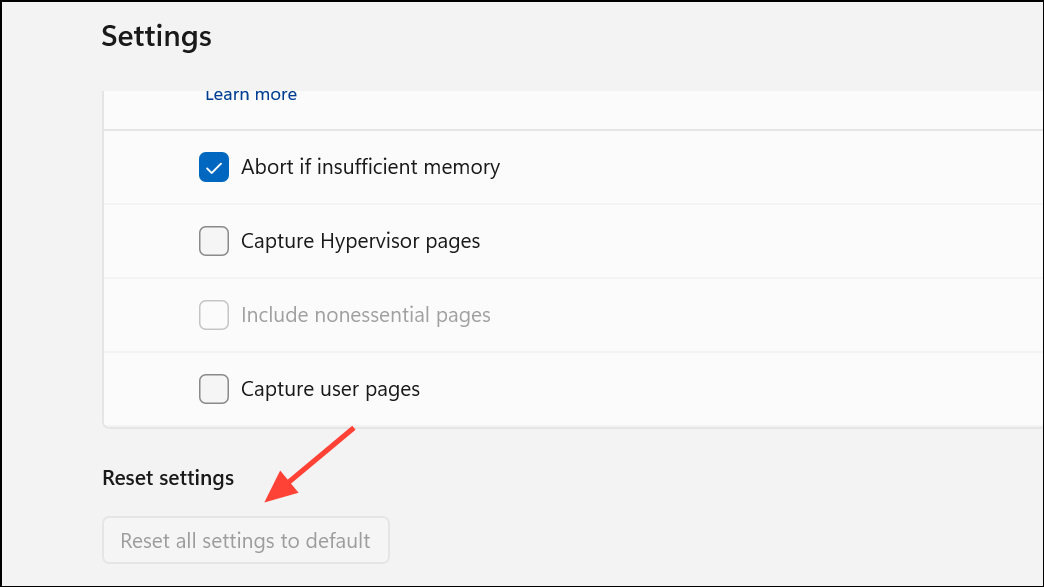
Task: Click the white checkmark icon in blue box
Action: point(214,168)
